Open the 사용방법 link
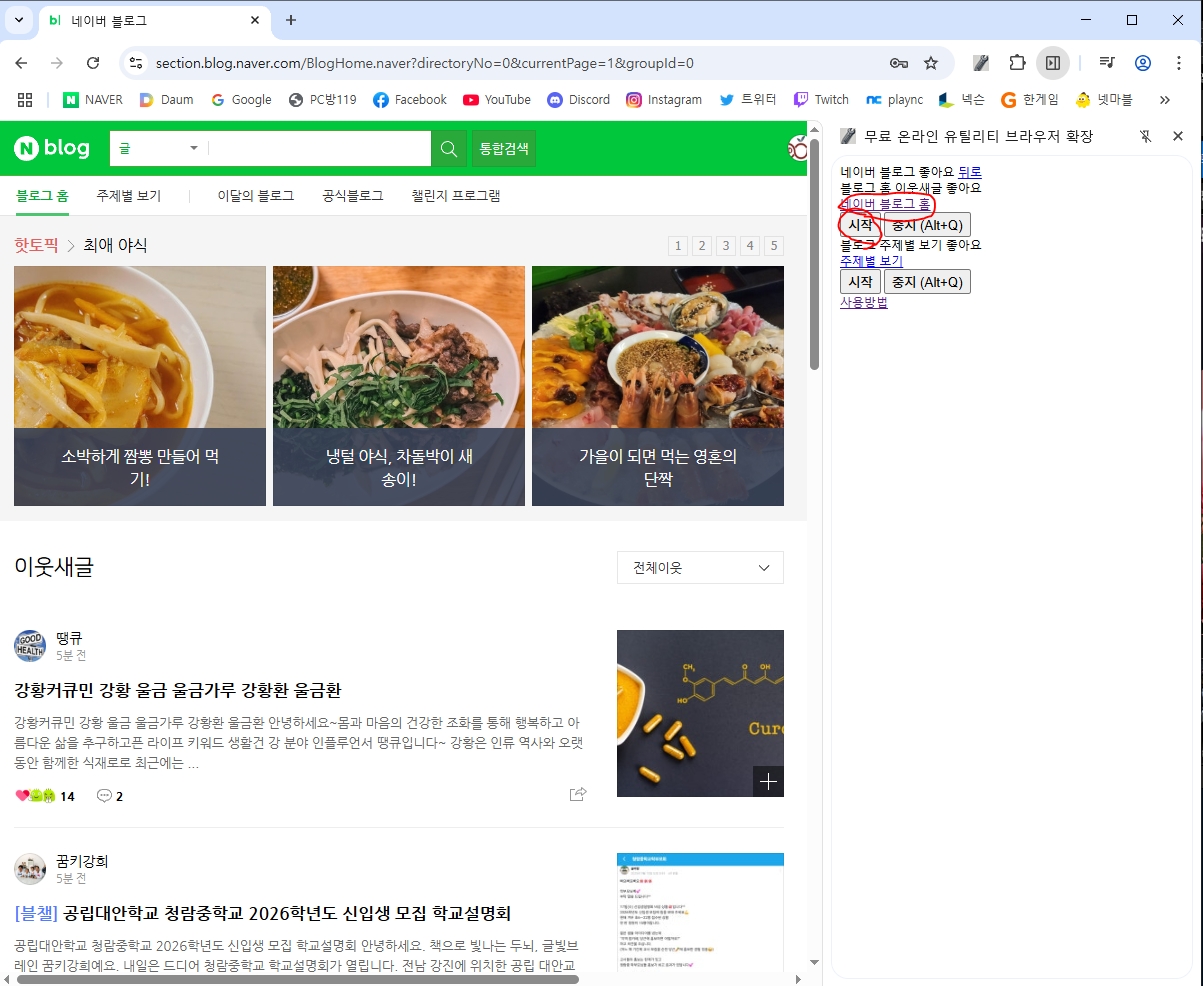 [x=863, y=302]
